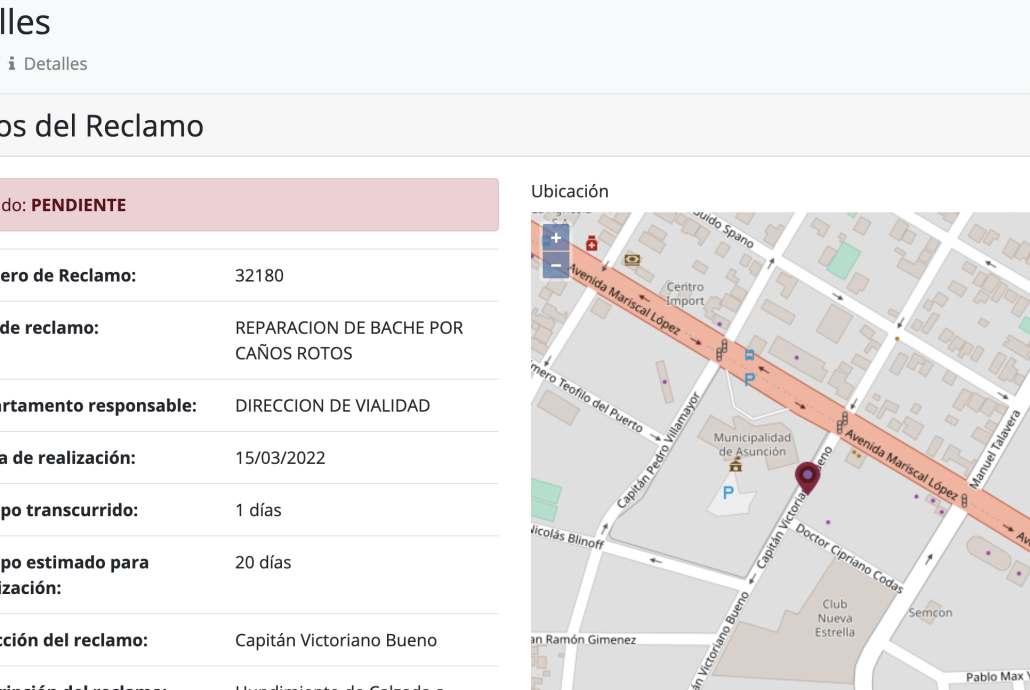Click the blue bus stop icon
The image size is (1030, 690).
[x=749, y=355]
